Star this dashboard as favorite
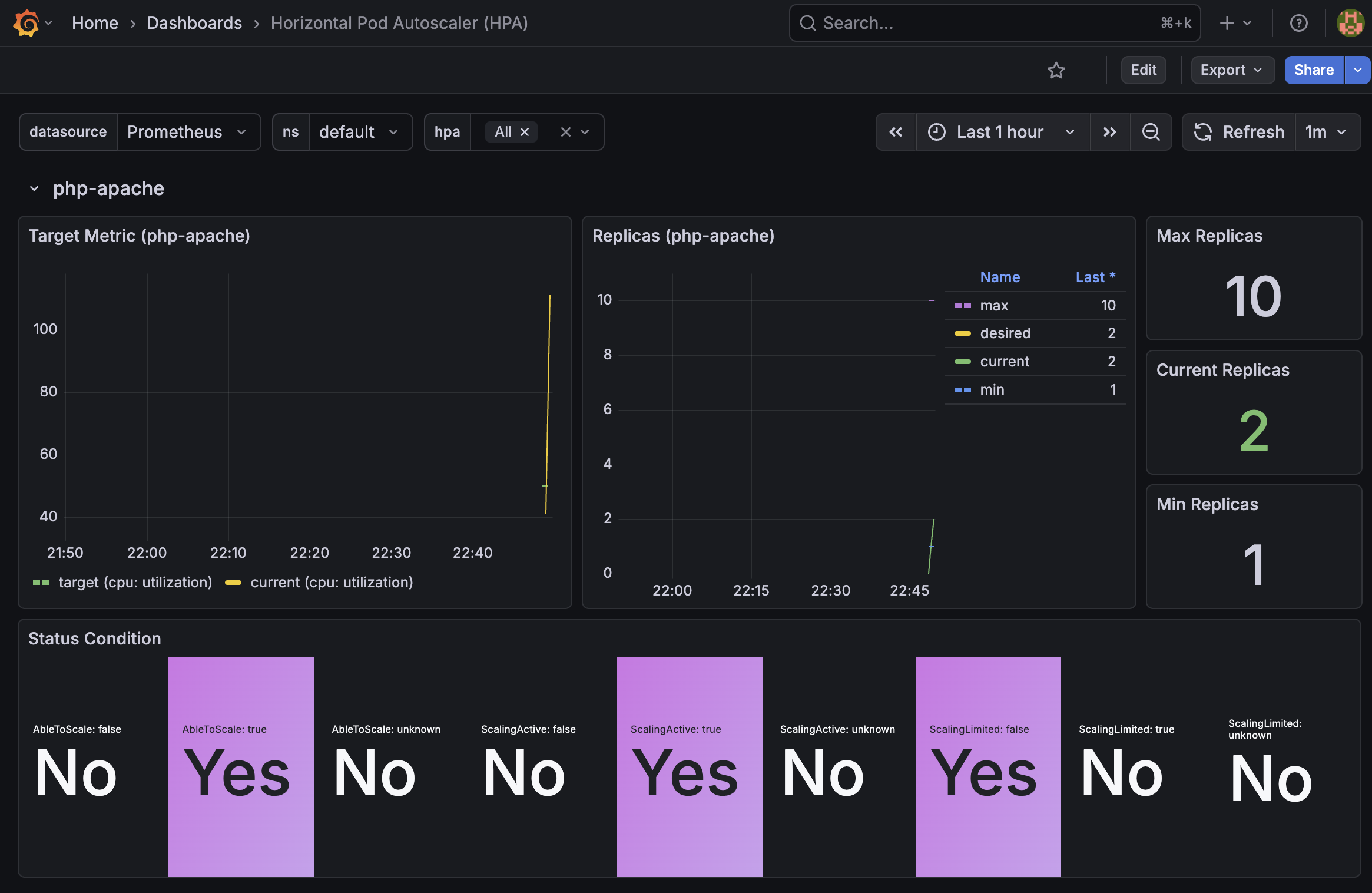The width and height of the screenshot is (1372, 893). click(x=1056, y=71)
